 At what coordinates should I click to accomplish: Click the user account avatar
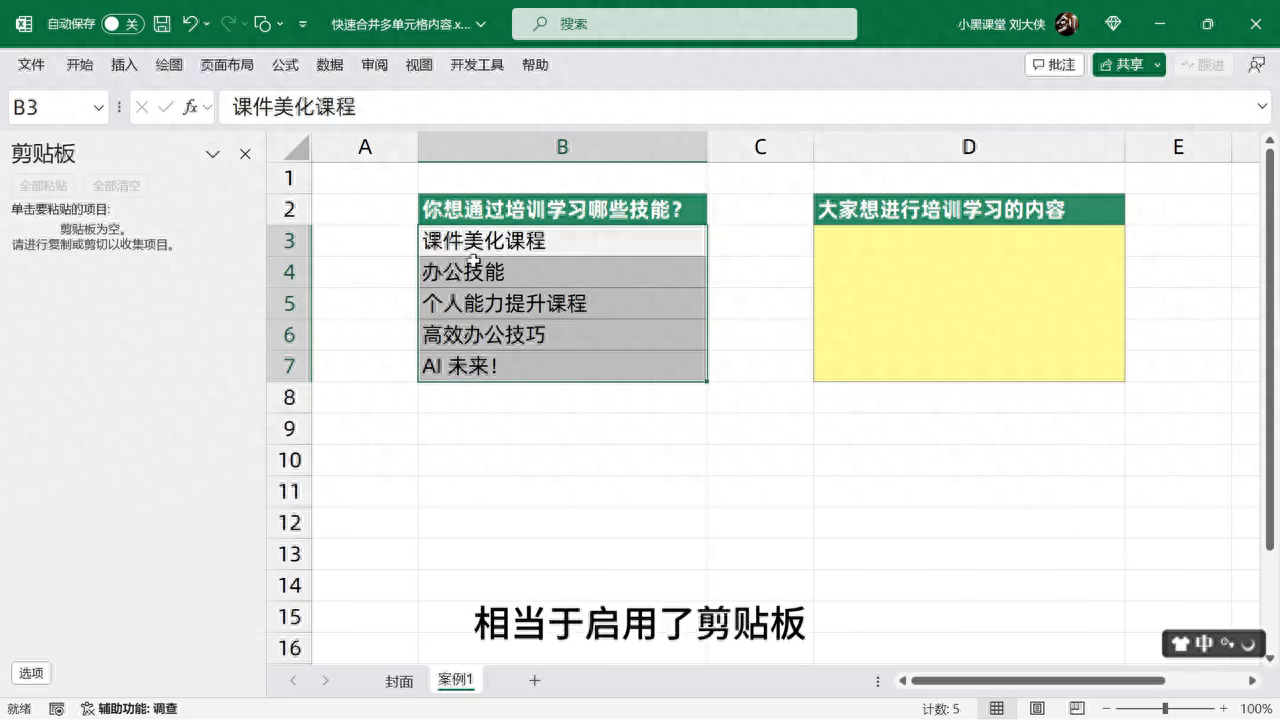click(x=1066, y=24)
